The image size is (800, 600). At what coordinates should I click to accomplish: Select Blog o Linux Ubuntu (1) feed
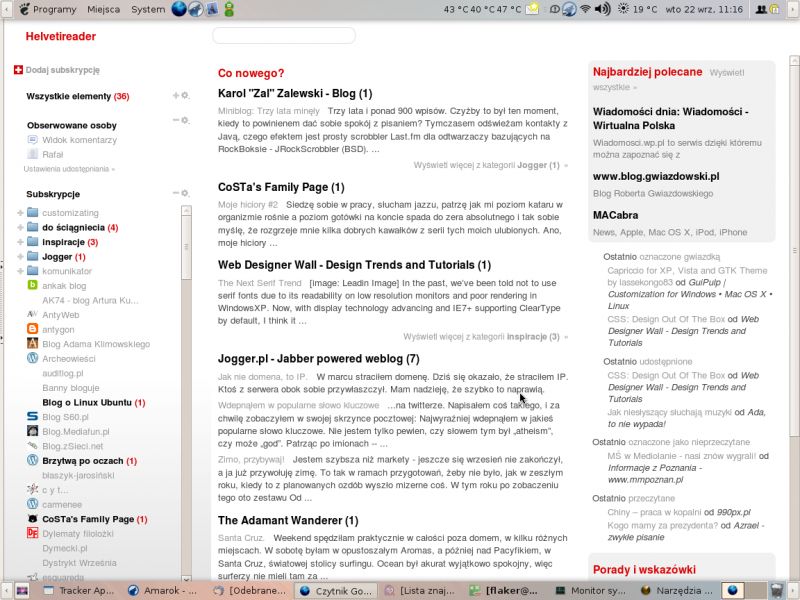pos(94,403)
